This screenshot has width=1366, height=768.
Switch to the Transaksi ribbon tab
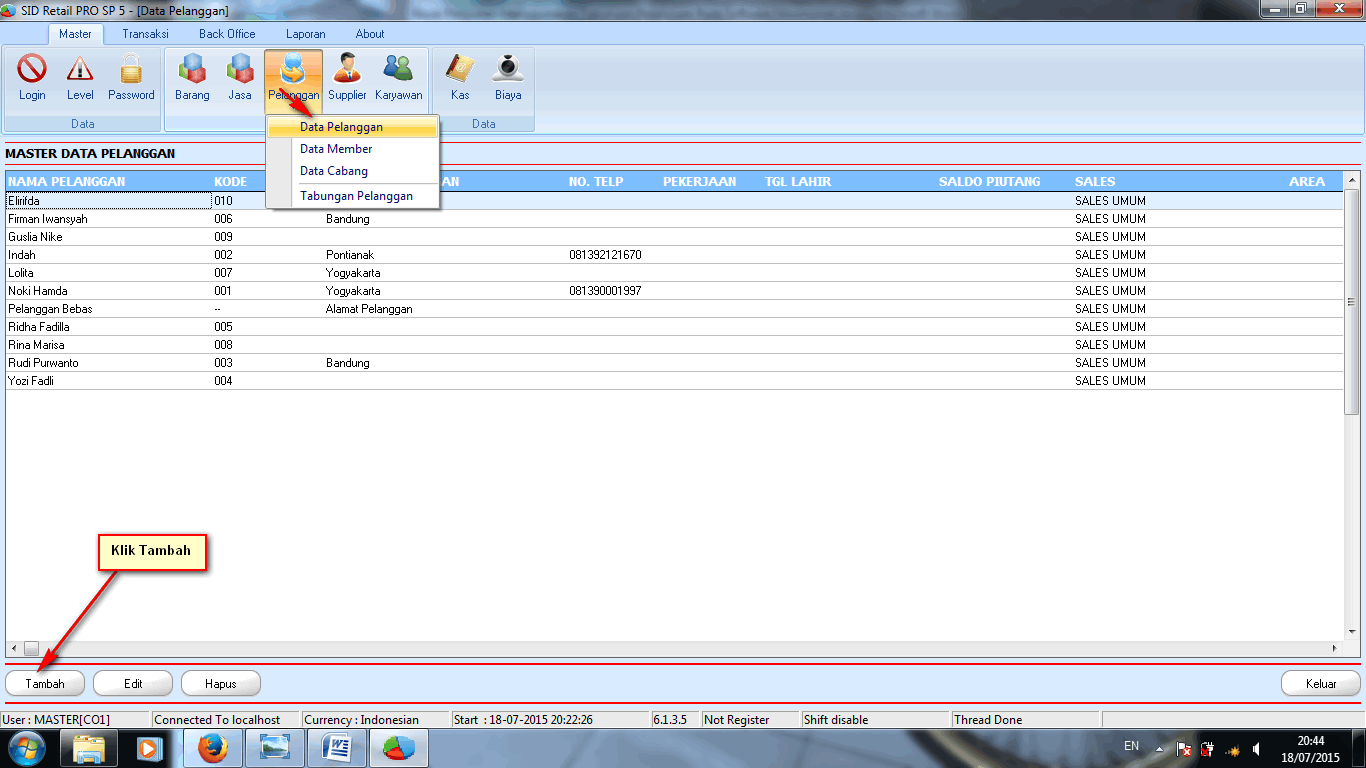[x=145, y=34]
